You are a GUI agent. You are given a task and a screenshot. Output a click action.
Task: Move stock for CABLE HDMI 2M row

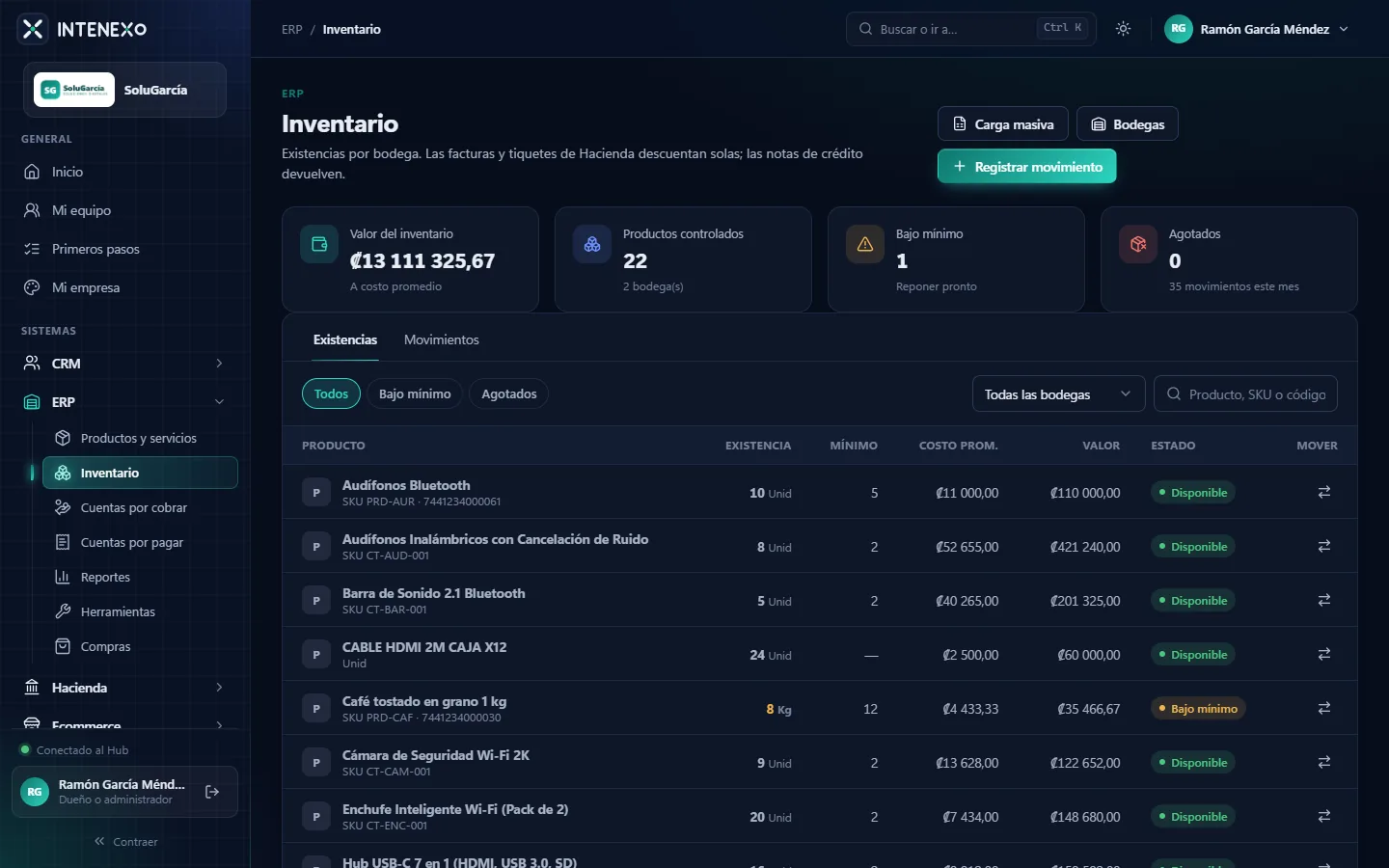pos(1324,654)
